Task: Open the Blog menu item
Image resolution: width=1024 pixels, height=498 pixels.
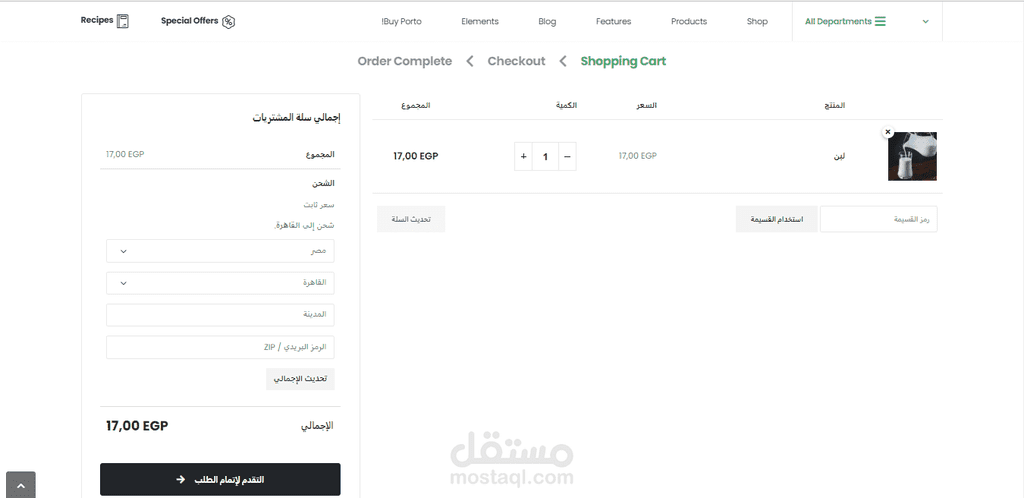Action: click(x=547, y=22)
